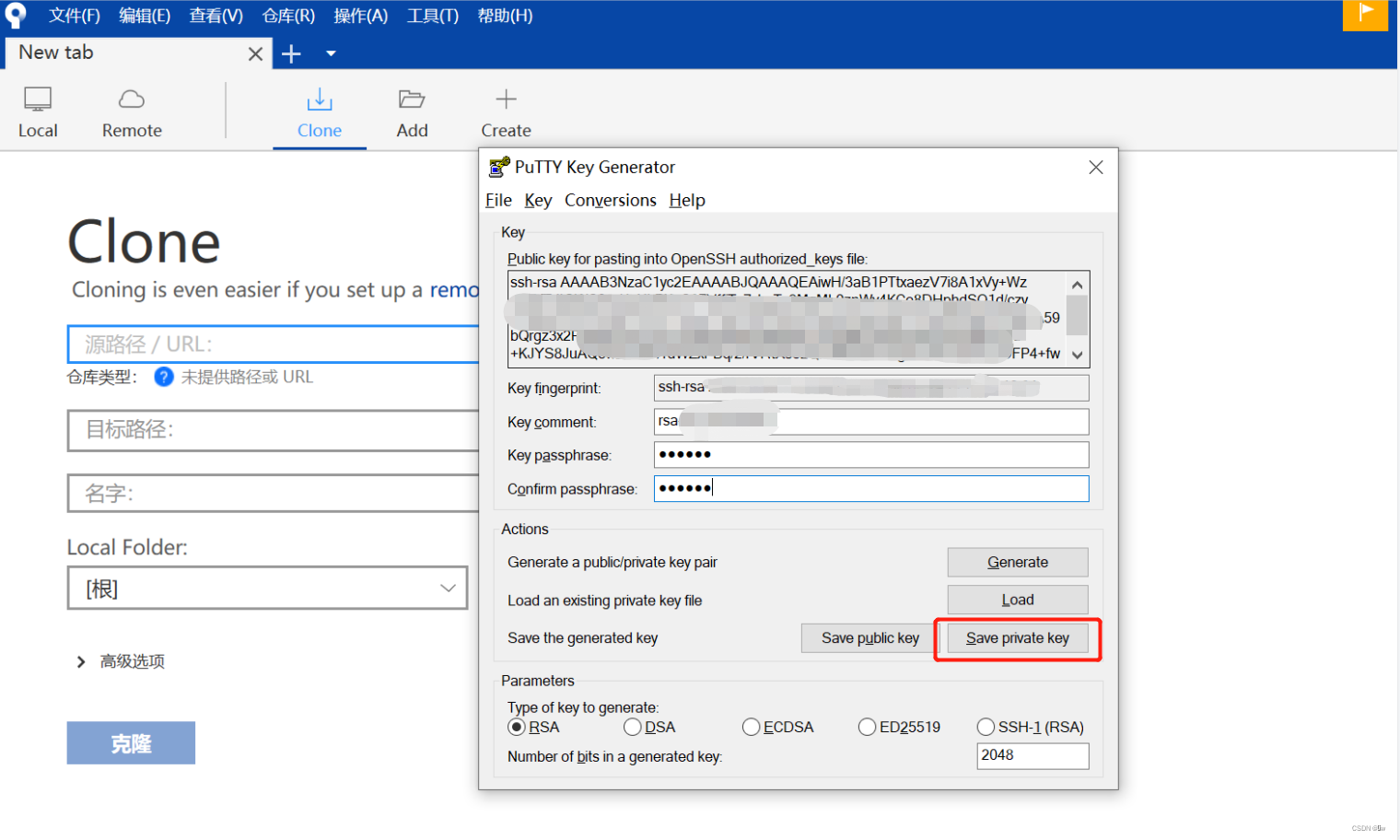The image size is (1400, 840).
Task: Click Save private key button
Action: click(x=1018, y=637)
